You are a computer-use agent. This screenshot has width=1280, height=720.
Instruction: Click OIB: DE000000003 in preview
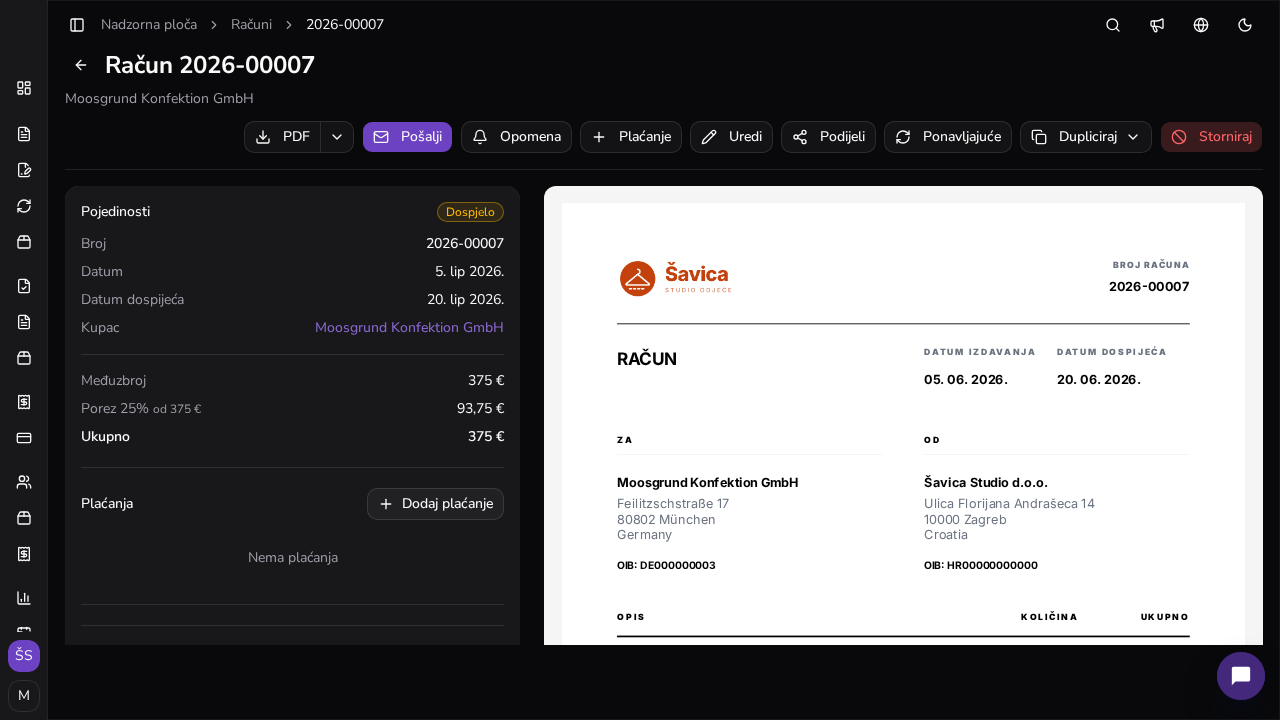click(666, 565)
